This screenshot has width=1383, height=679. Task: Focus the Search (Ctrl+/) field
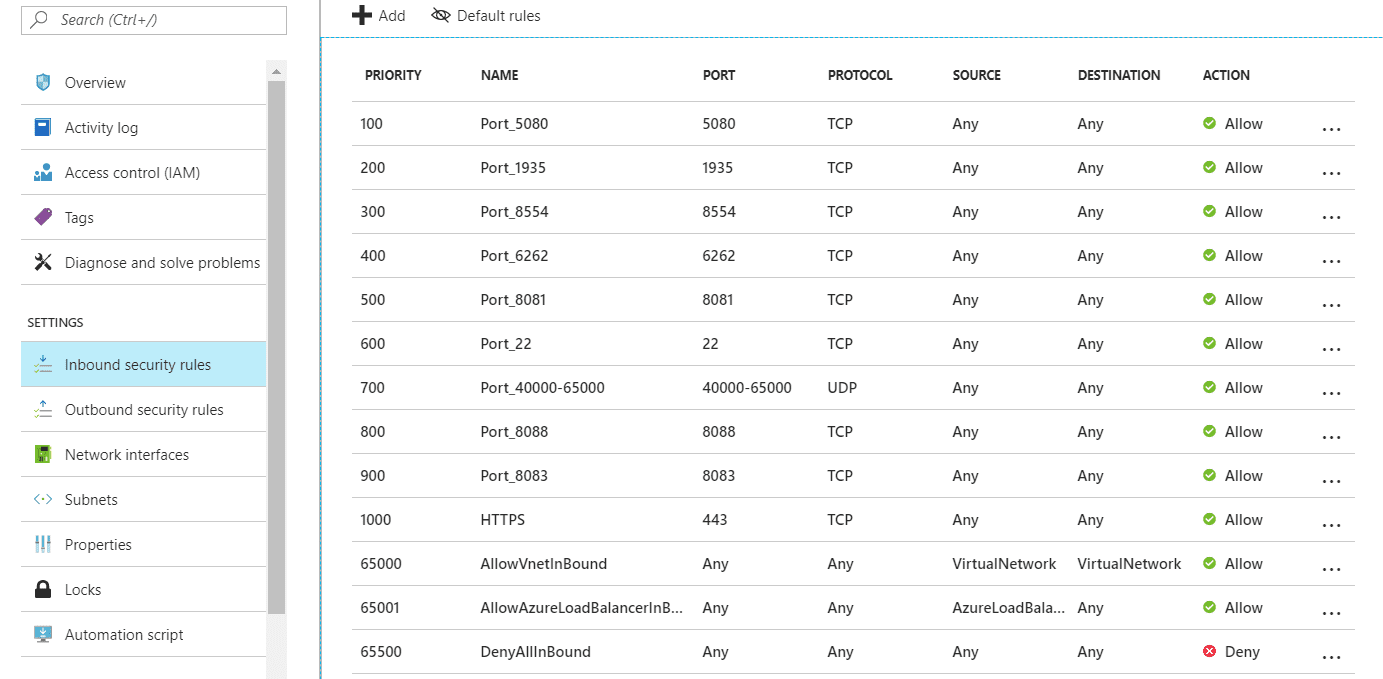(154, 20)
